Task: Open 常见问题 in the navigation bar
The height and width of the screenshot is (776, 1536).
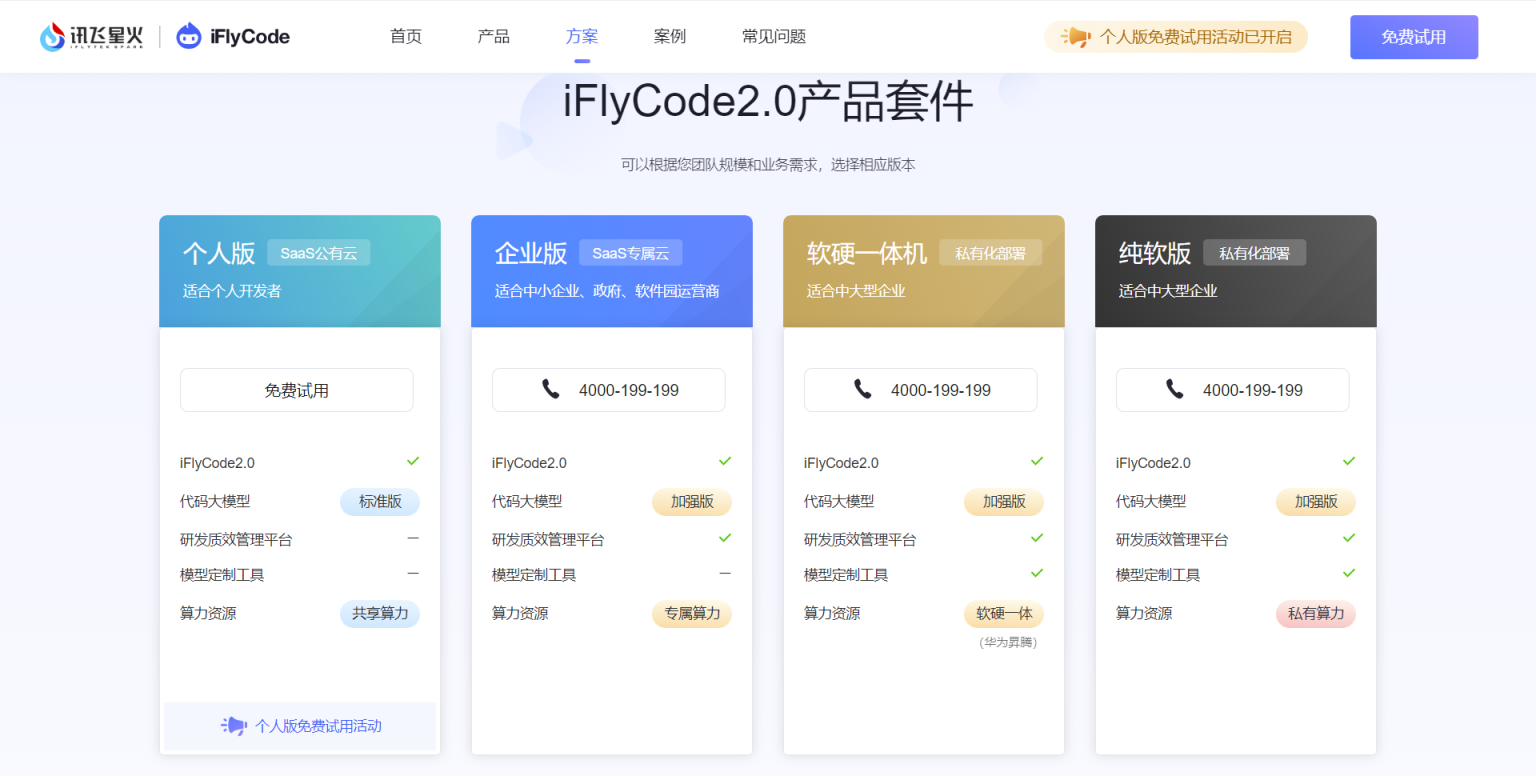Action: pyautogui.click(x=774, y=37)
